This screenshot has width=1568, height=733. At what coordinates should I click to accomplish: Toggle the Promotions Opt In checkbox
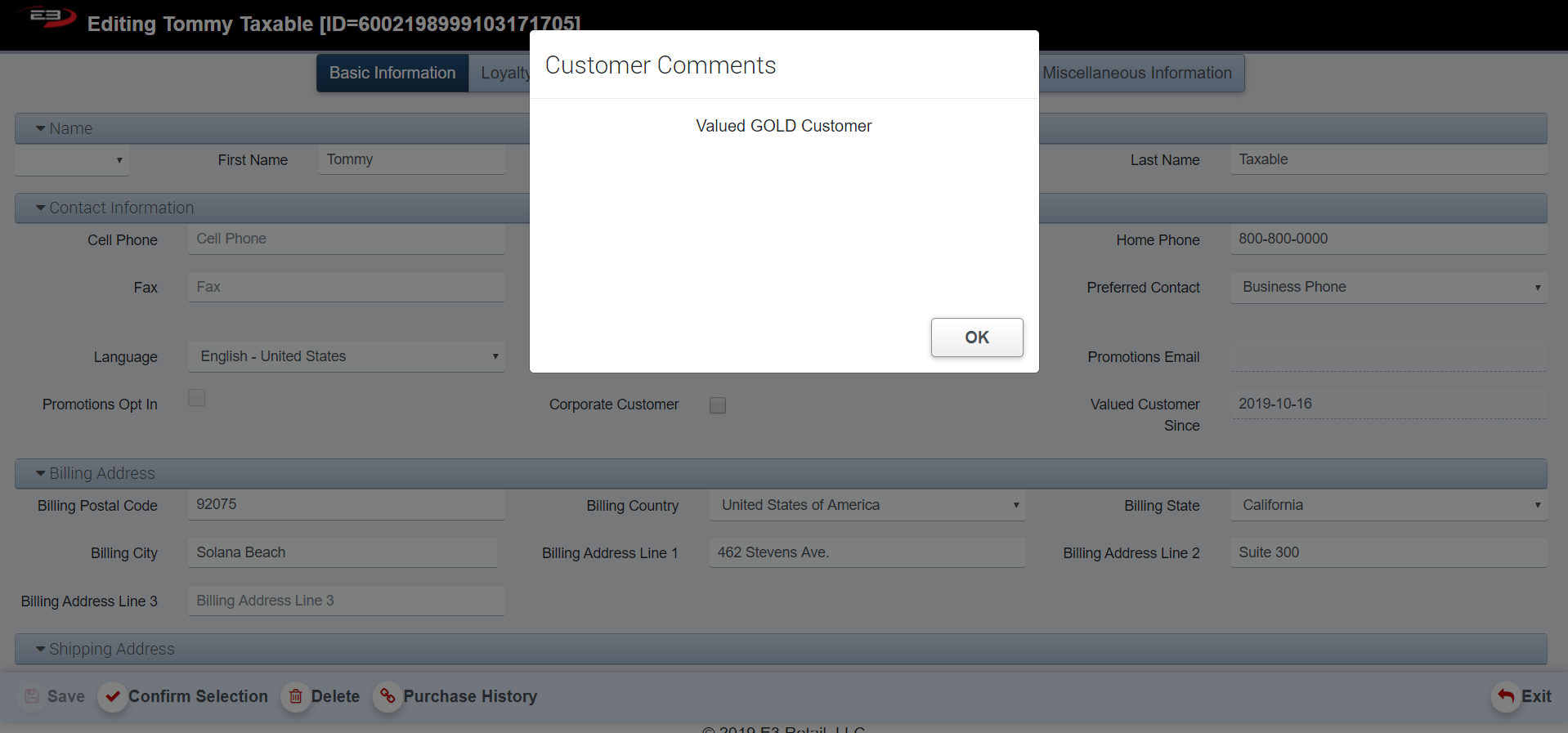(197, 398)
